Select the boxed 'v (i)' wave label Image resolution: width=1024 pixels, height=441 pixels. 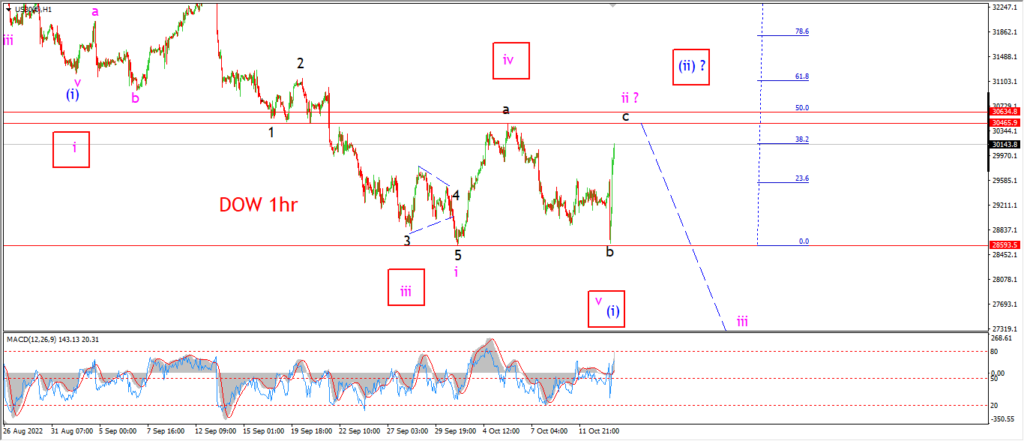click(606, 308)
